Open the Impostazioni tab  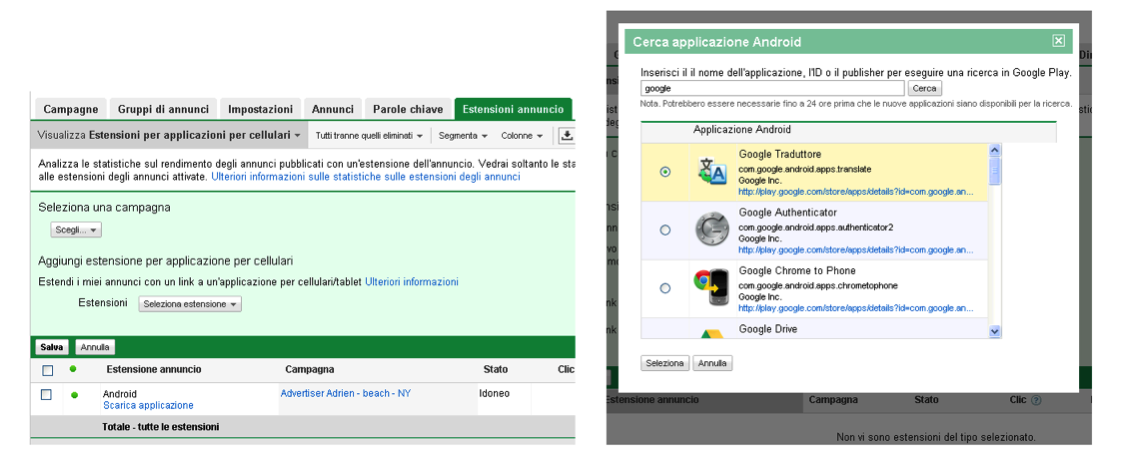click(x=260, y=109)
